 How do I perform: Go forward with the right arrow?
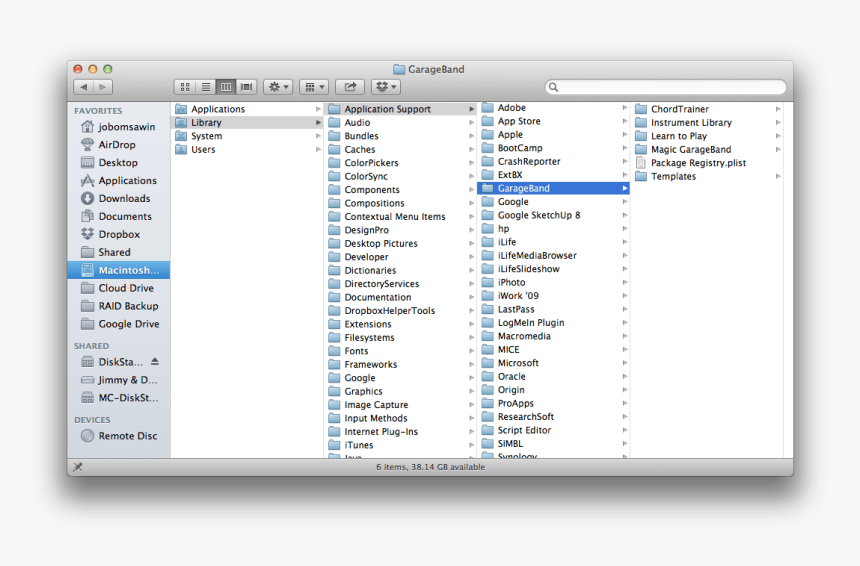103,87
